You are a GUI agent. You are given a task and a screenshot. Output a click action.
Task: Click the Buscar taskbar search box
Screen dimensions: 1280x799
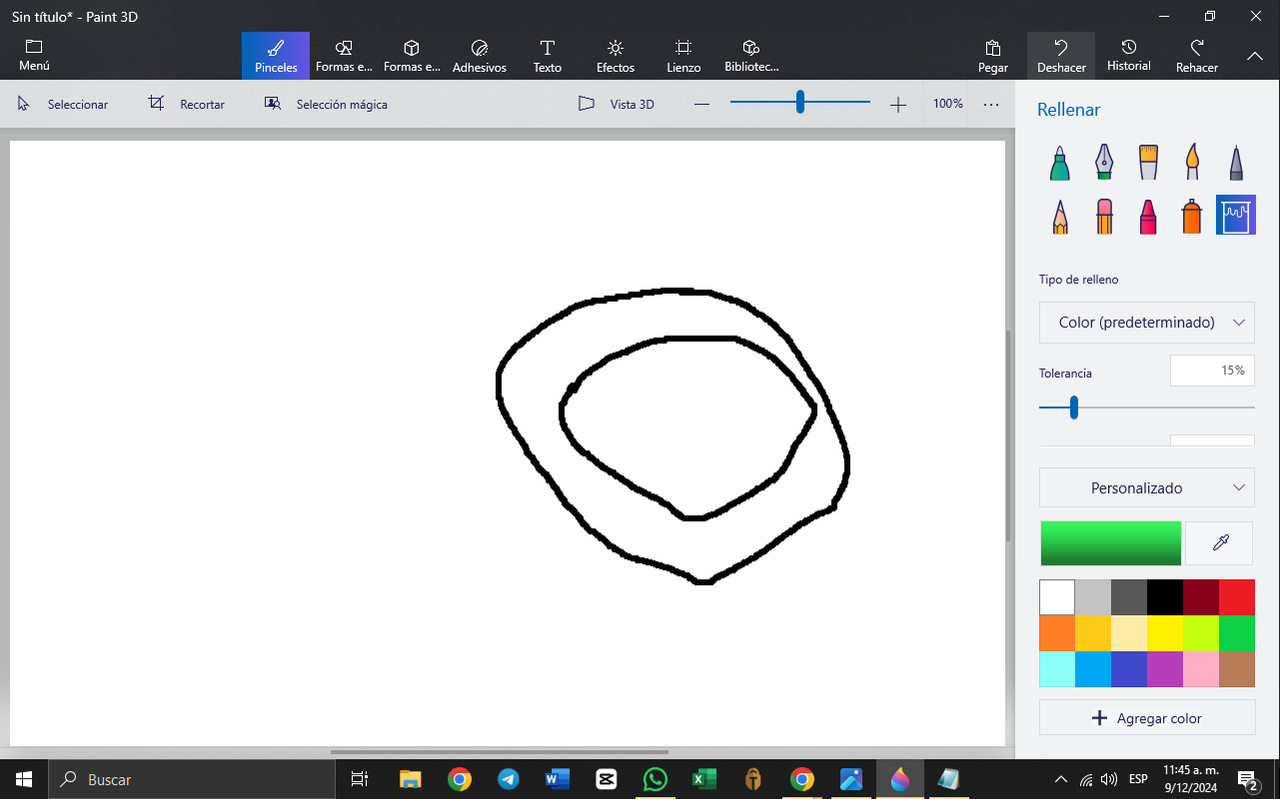tap(192, 779)
